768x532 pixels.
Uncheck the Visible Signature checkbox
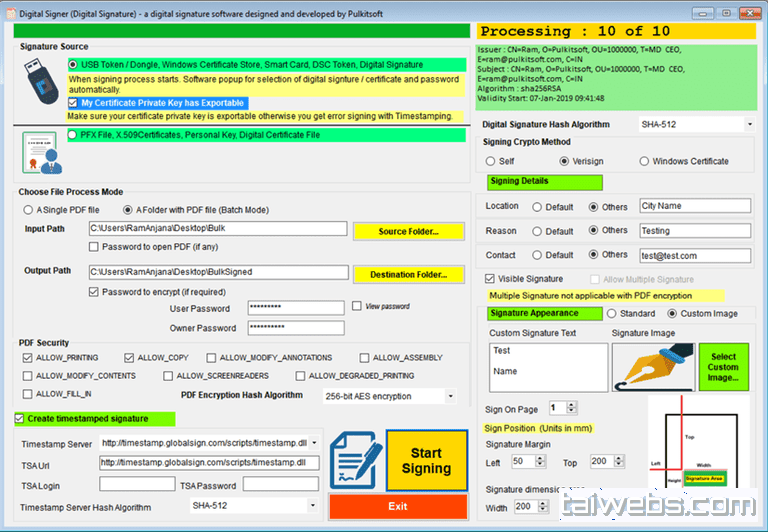tap(490, 279)
